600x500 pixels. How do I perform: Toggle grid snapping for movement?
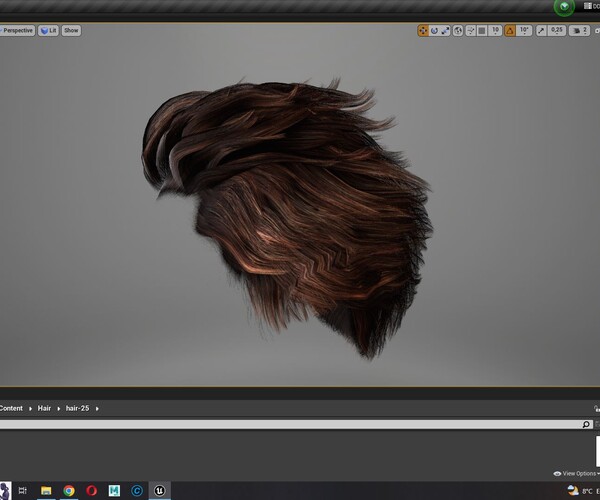click(482, 31)
